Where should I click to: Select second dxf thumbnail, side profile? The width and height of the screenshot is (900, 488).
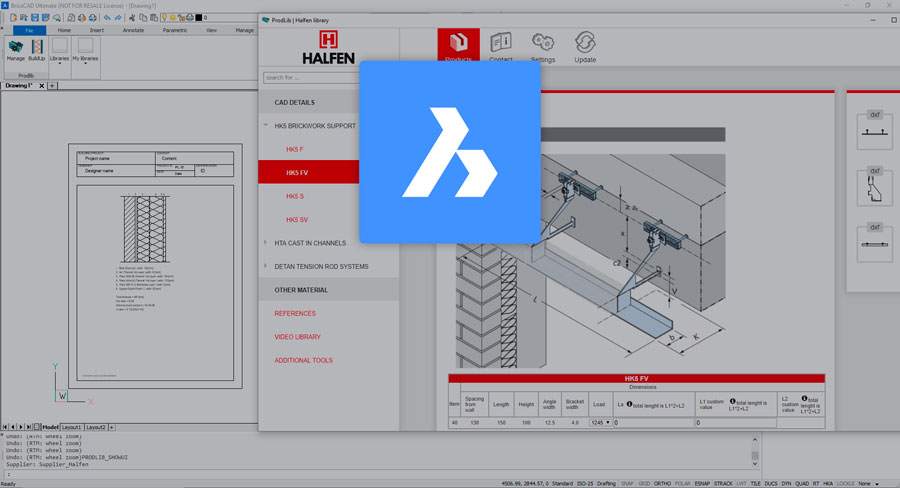(874, 187)
